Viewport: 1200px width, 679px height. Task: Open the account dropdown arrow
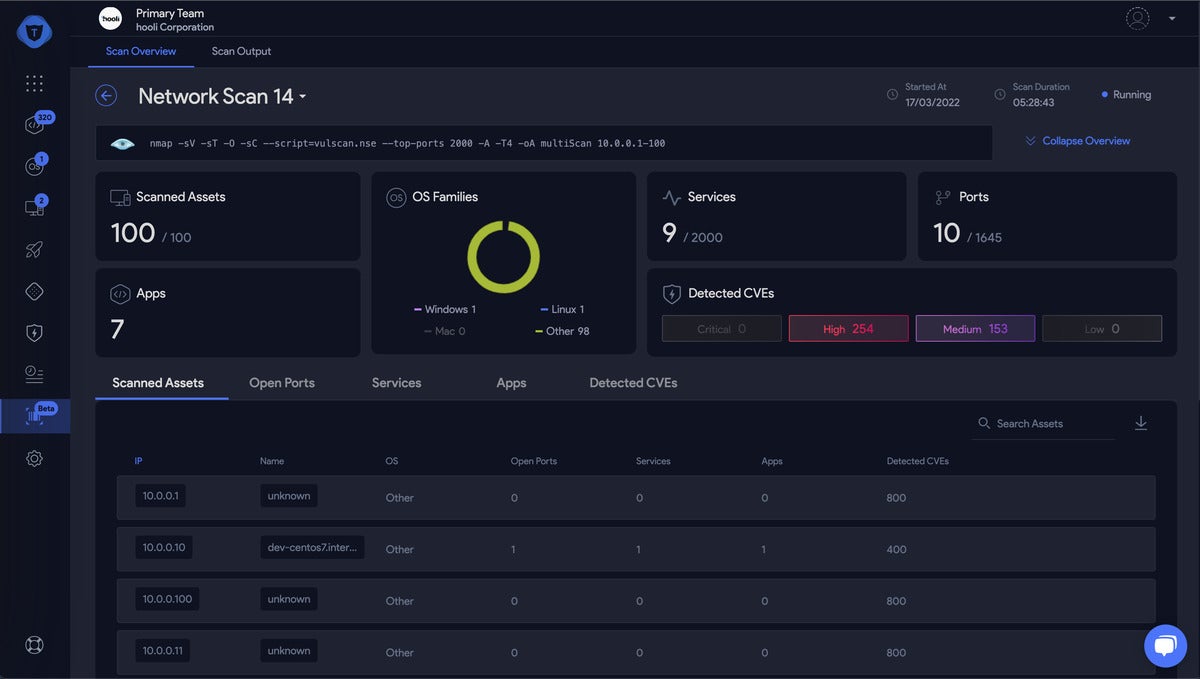click(1172, 18)
